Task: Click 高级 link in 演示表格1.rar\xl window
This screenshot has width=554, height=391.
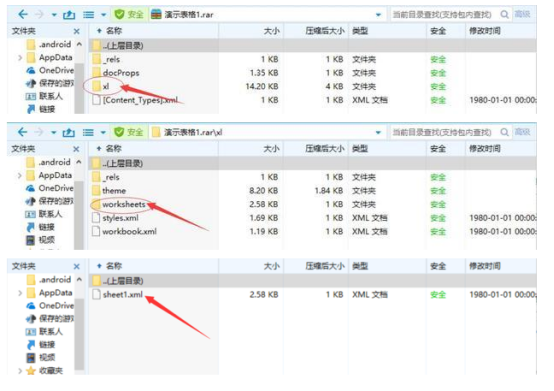Action: 522,132
